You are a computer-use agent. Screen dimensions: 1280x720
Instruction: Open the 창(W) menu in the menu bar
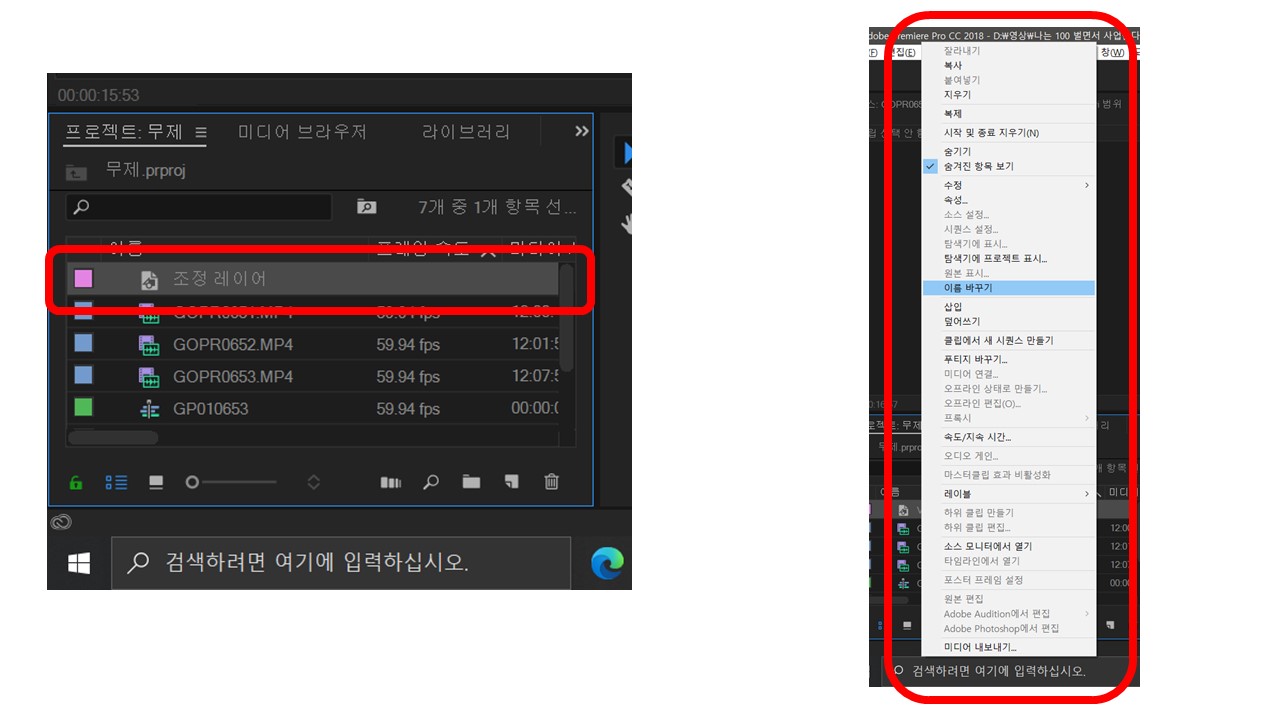(1112, 52)
